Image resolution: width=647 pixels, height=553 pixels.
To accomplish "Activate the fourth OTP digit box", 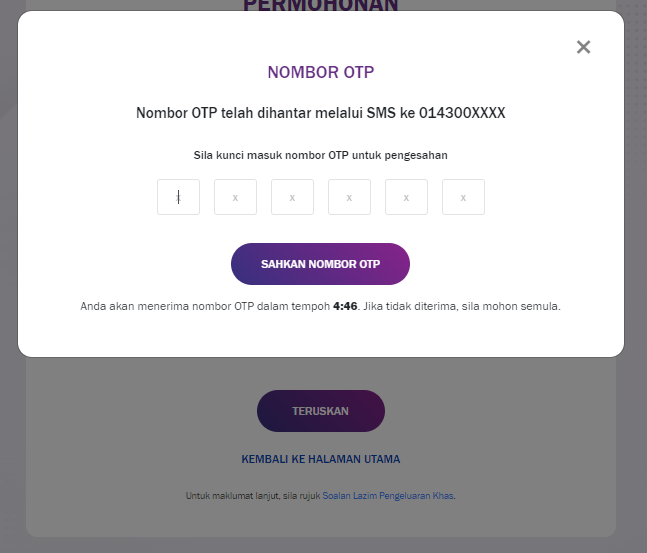I will pyautogui.click(x=349, y=197).
